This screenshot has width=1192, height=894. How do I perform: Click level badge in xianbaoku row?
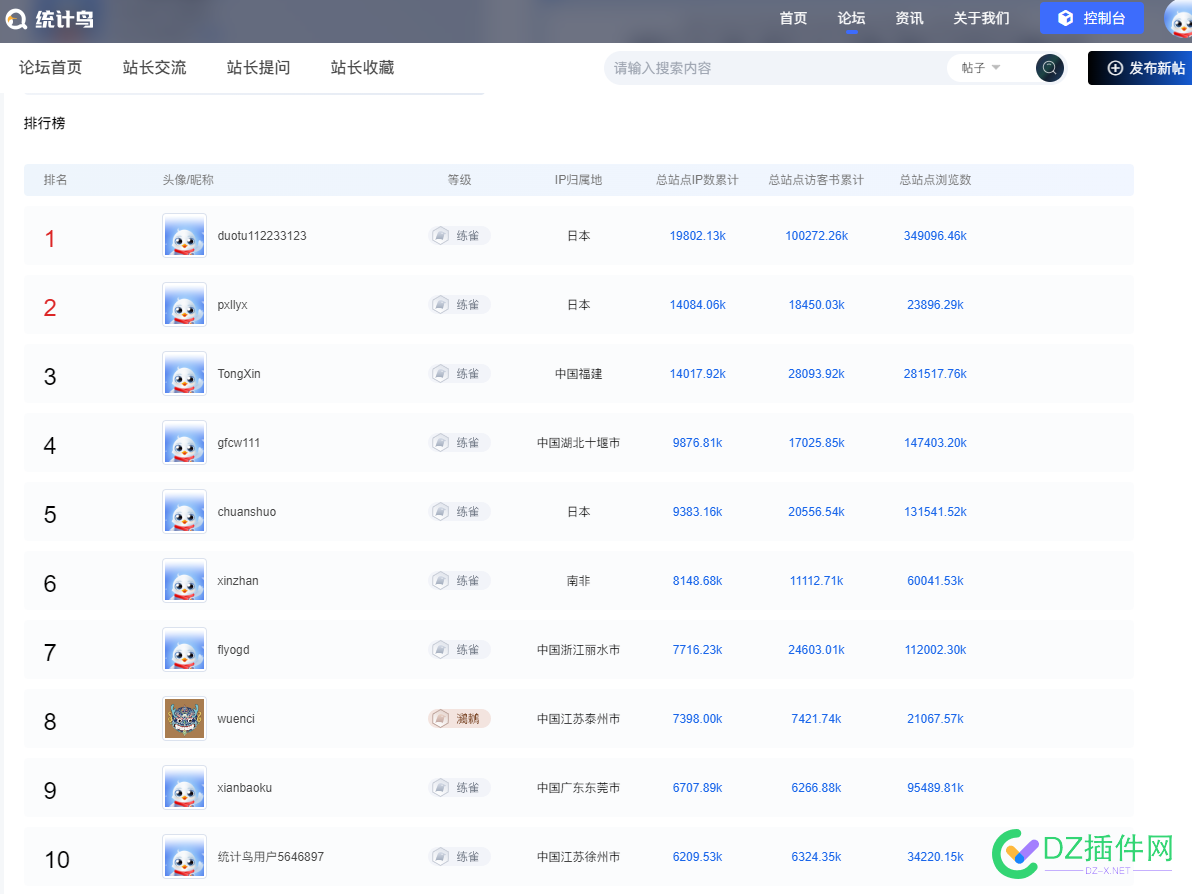pyautogui.click(x=459, y=788)
